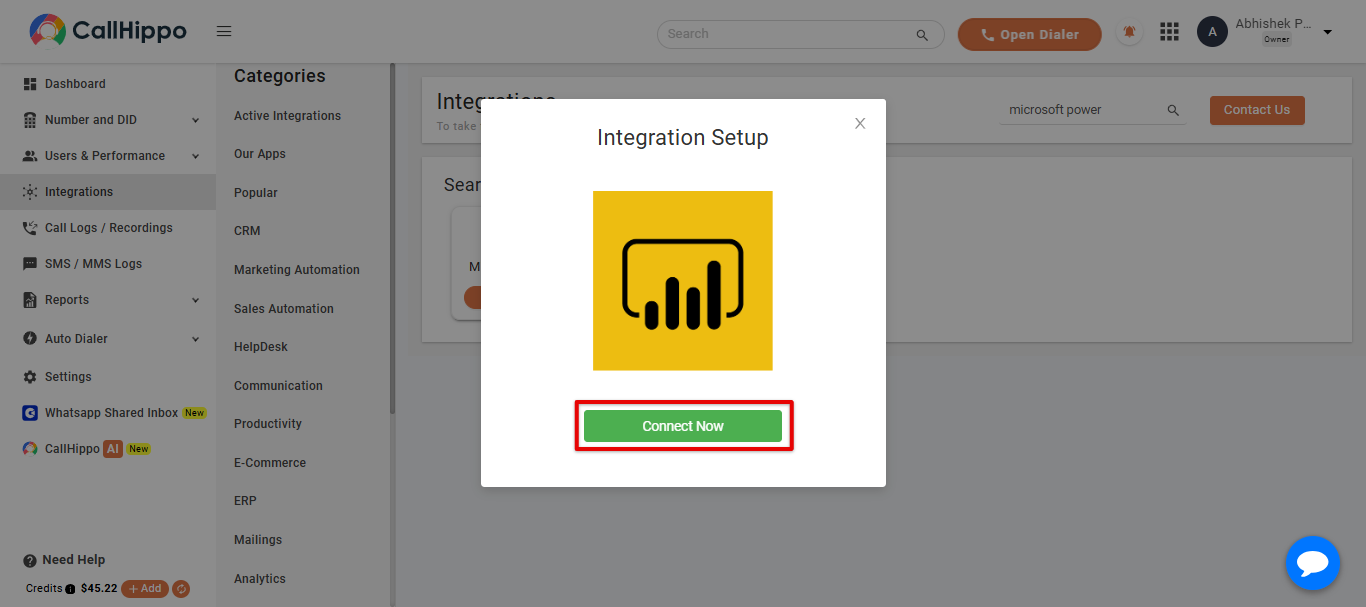Click the green Connect Now button
The height and width of the screenshot is (607, 1366).
683,426
